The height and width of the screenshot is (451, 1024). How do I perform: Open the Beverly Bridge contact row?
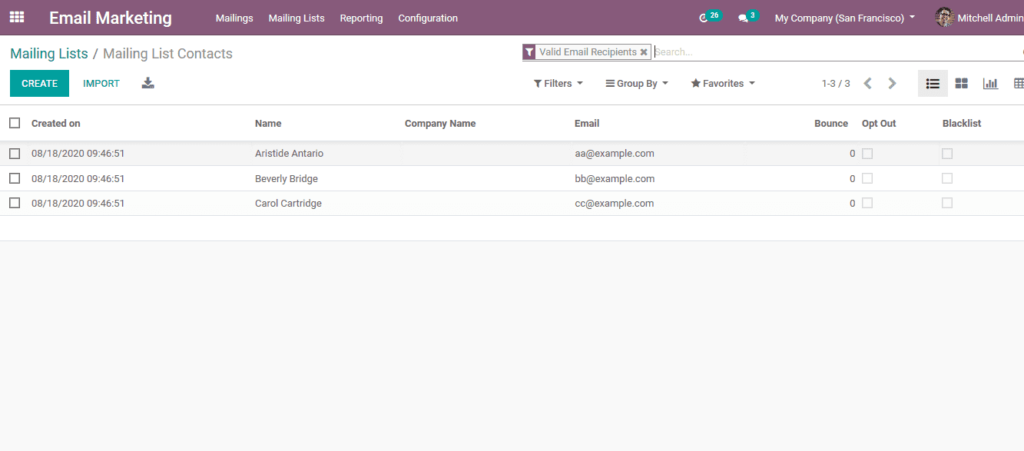(512, 178)
